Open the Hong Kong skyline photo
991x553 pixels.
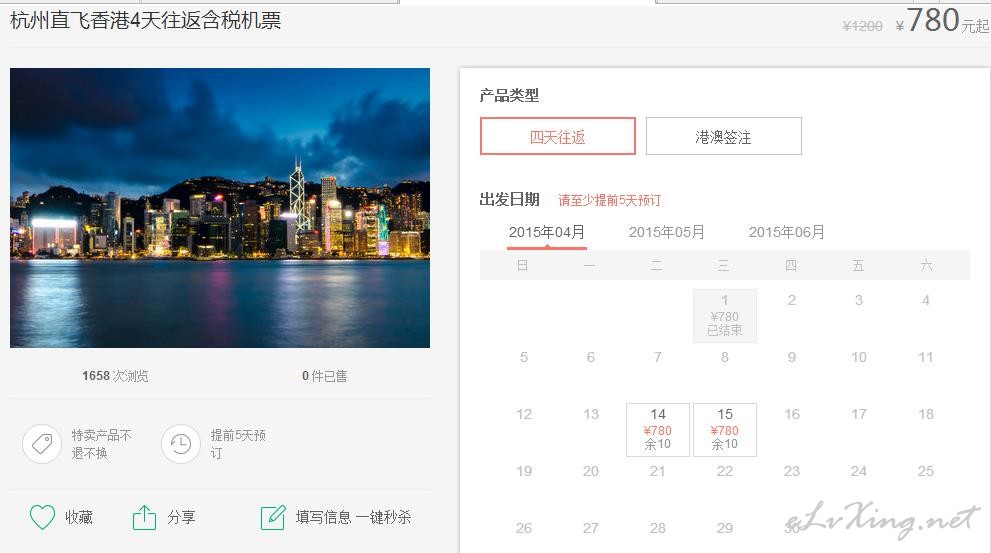tap(220, 208)
